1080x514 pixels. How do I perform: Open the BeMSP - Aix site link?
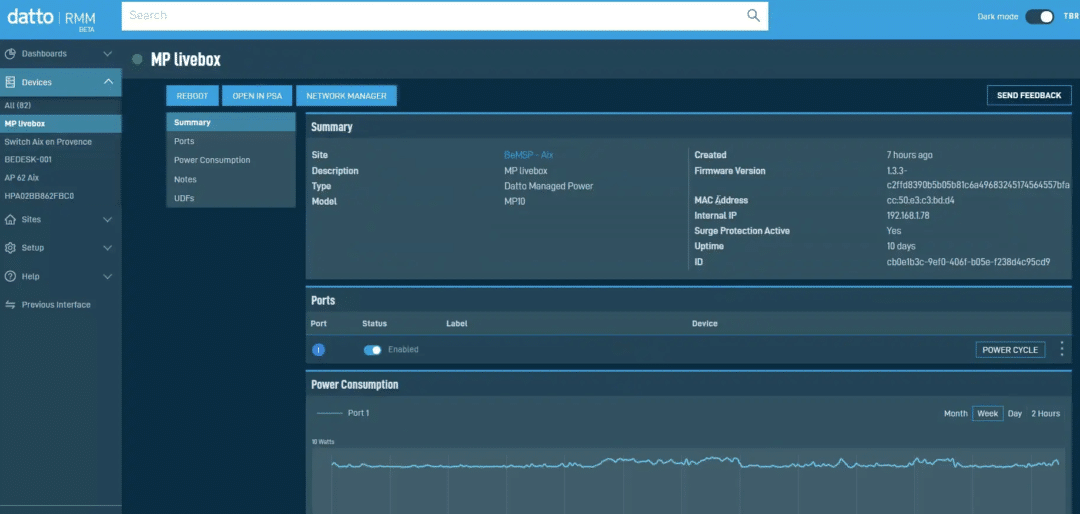[x=528, y=155]
